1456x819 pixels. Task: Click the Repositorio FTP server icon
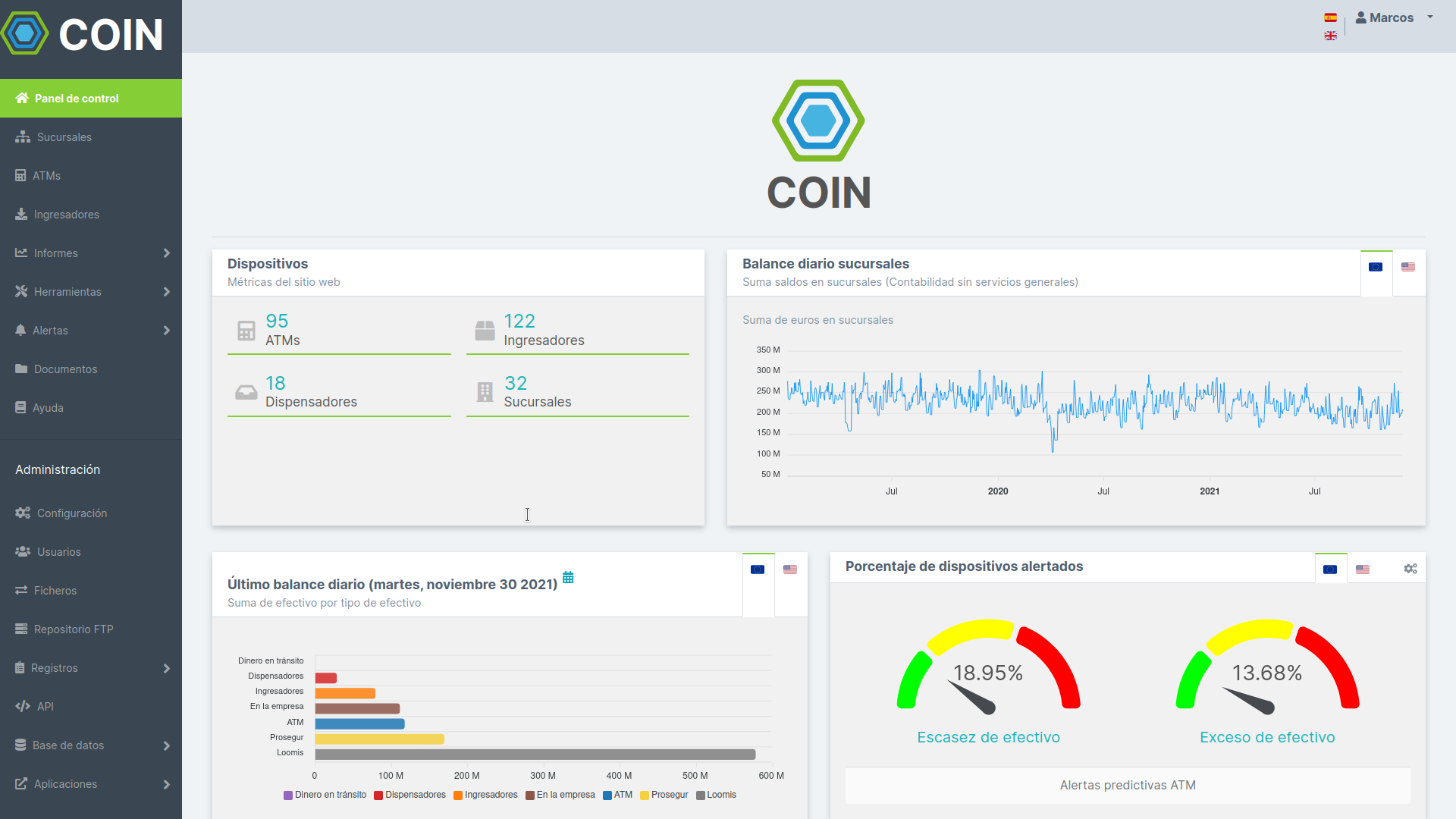pyautogui.click(x=21, y=629)
